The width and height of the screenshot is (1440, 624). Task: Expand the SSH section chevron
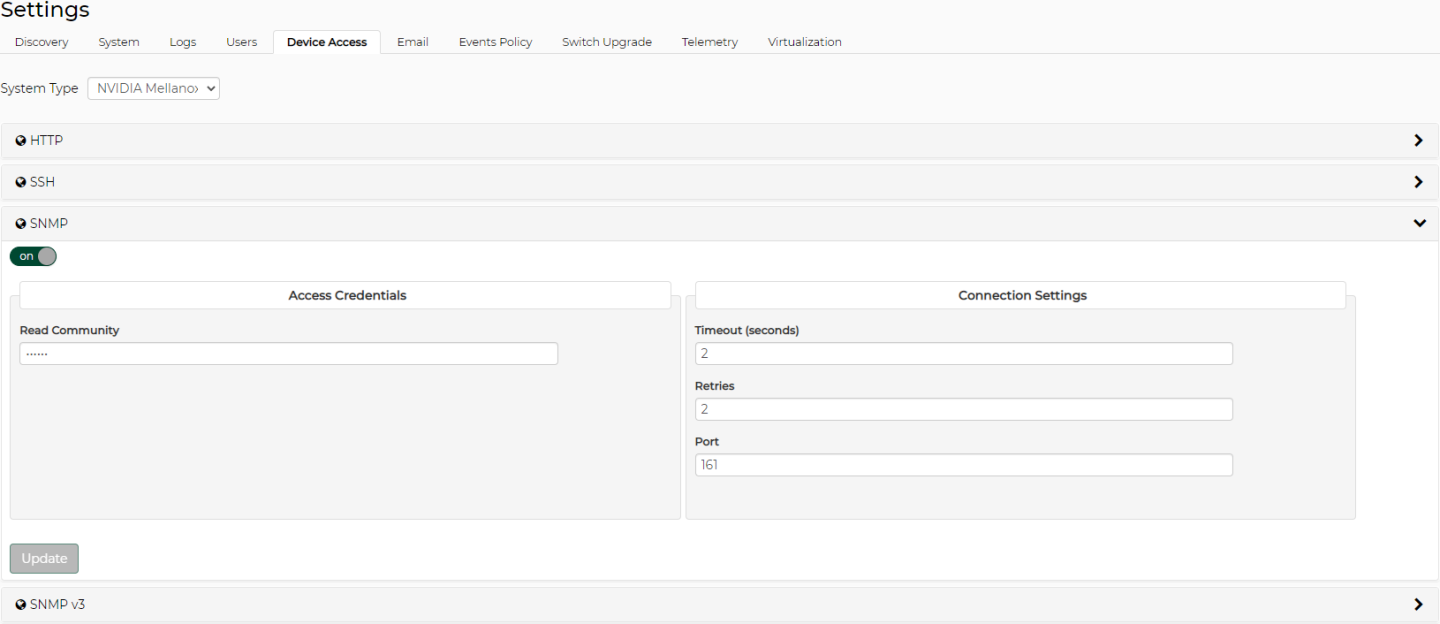tap(1418, 183)
